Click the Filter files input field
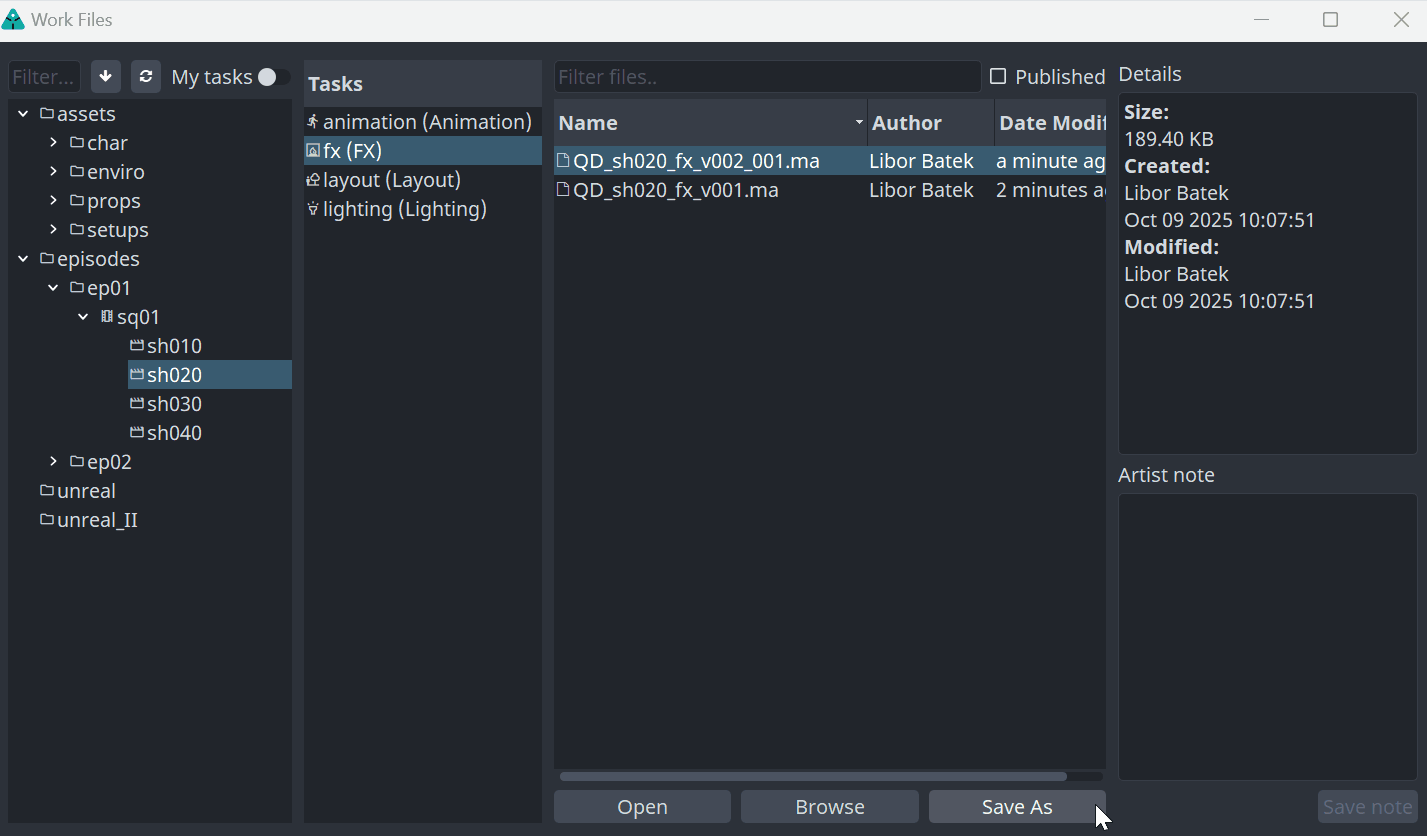This screenshot has height=836, width=1427. tap(766, 77)
